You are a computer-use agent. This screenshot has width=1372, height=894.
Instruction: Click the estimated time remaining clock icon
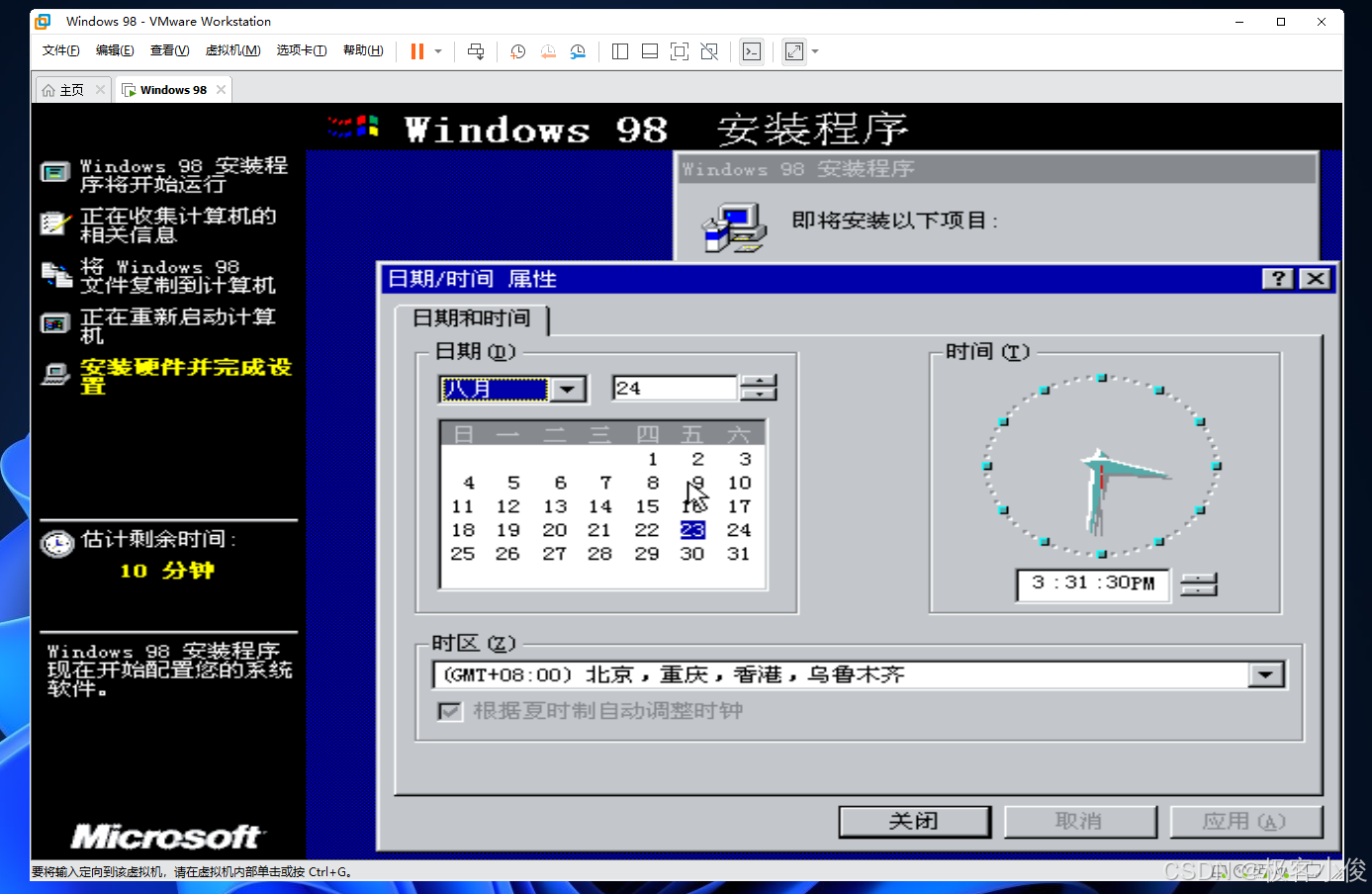click(57, 543)
